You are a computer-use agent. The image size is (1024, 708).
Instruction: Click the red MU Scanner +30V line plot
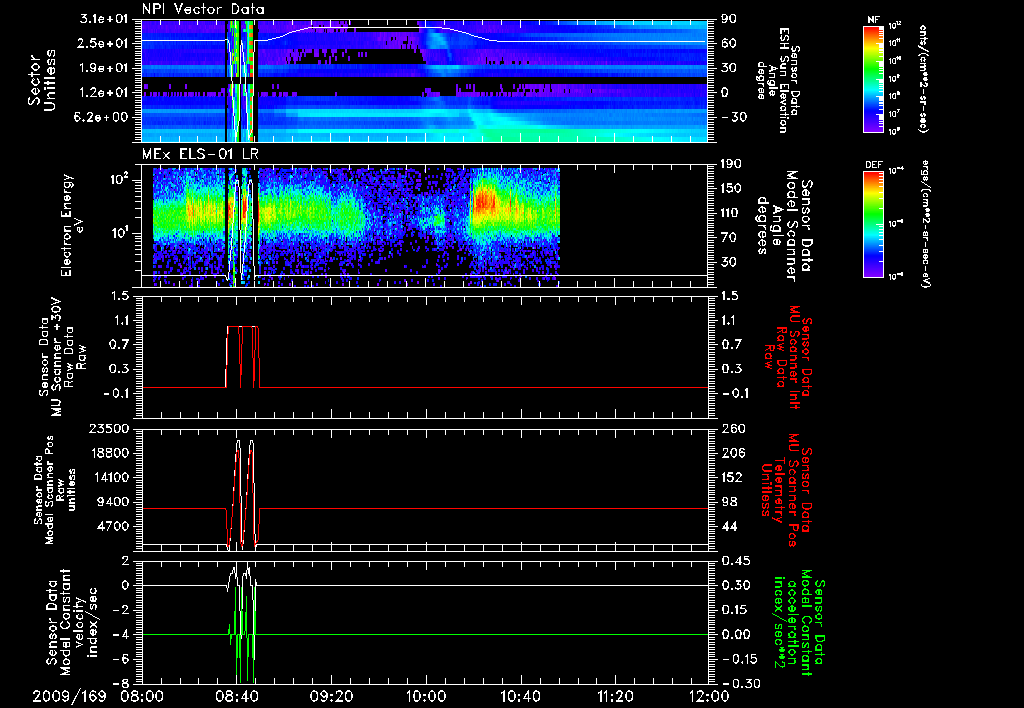424,357
